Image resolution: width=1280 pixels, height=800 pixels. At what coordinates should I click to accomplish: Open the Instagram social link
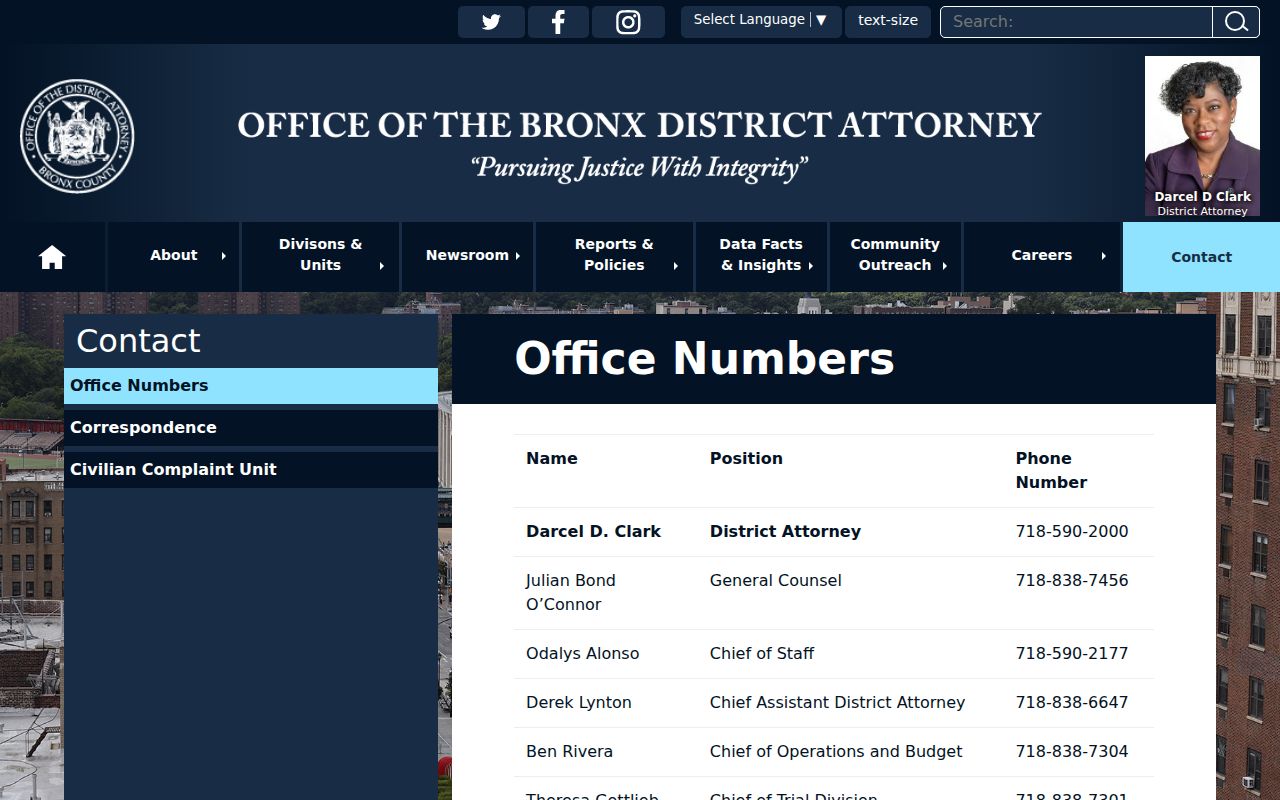click(628, 22)
